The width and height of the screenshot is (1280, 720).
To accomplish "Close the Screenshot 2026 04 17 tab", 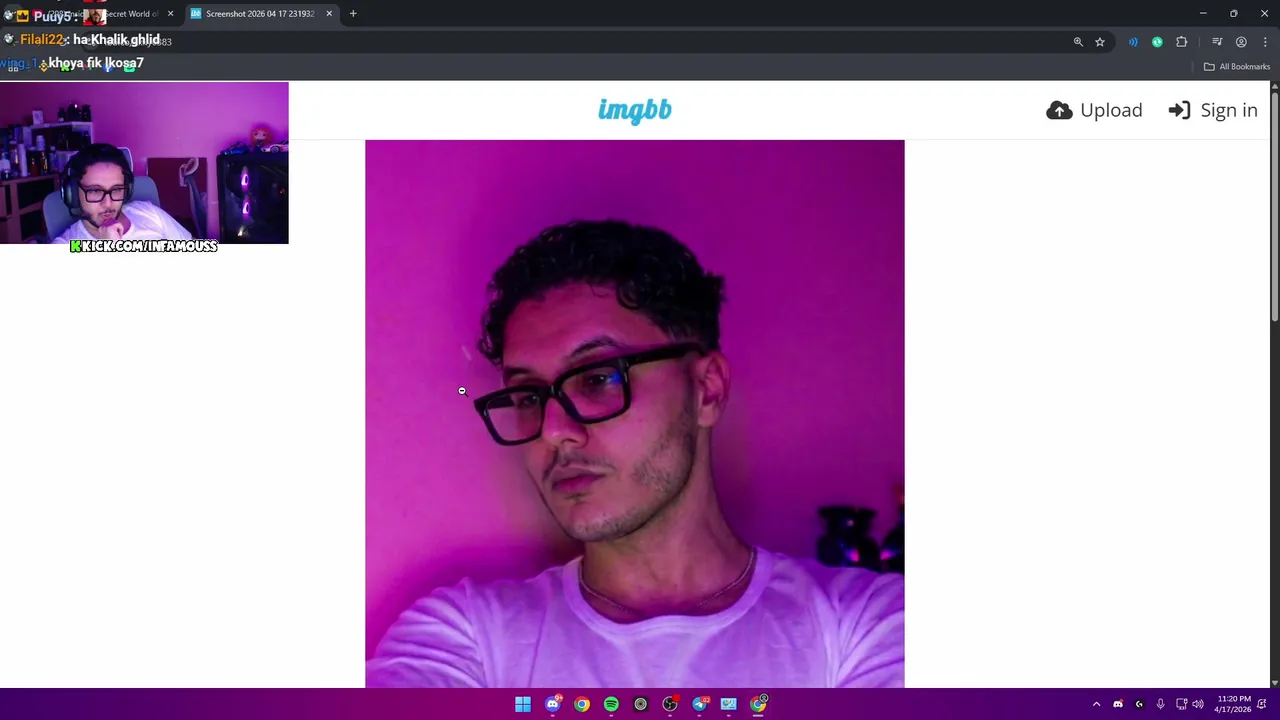I will pyautogui.click(x=329, y=14).
